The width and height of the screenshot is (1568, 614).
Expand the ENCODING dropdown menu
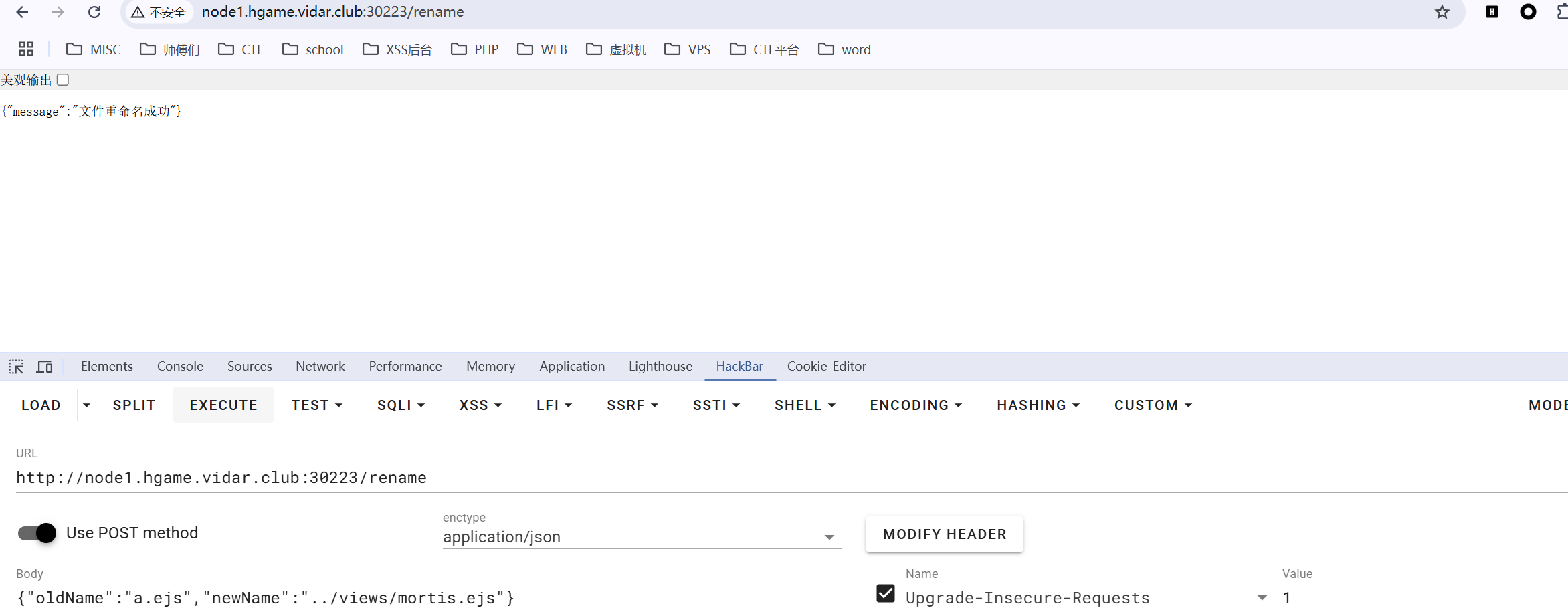pos(915,405)
